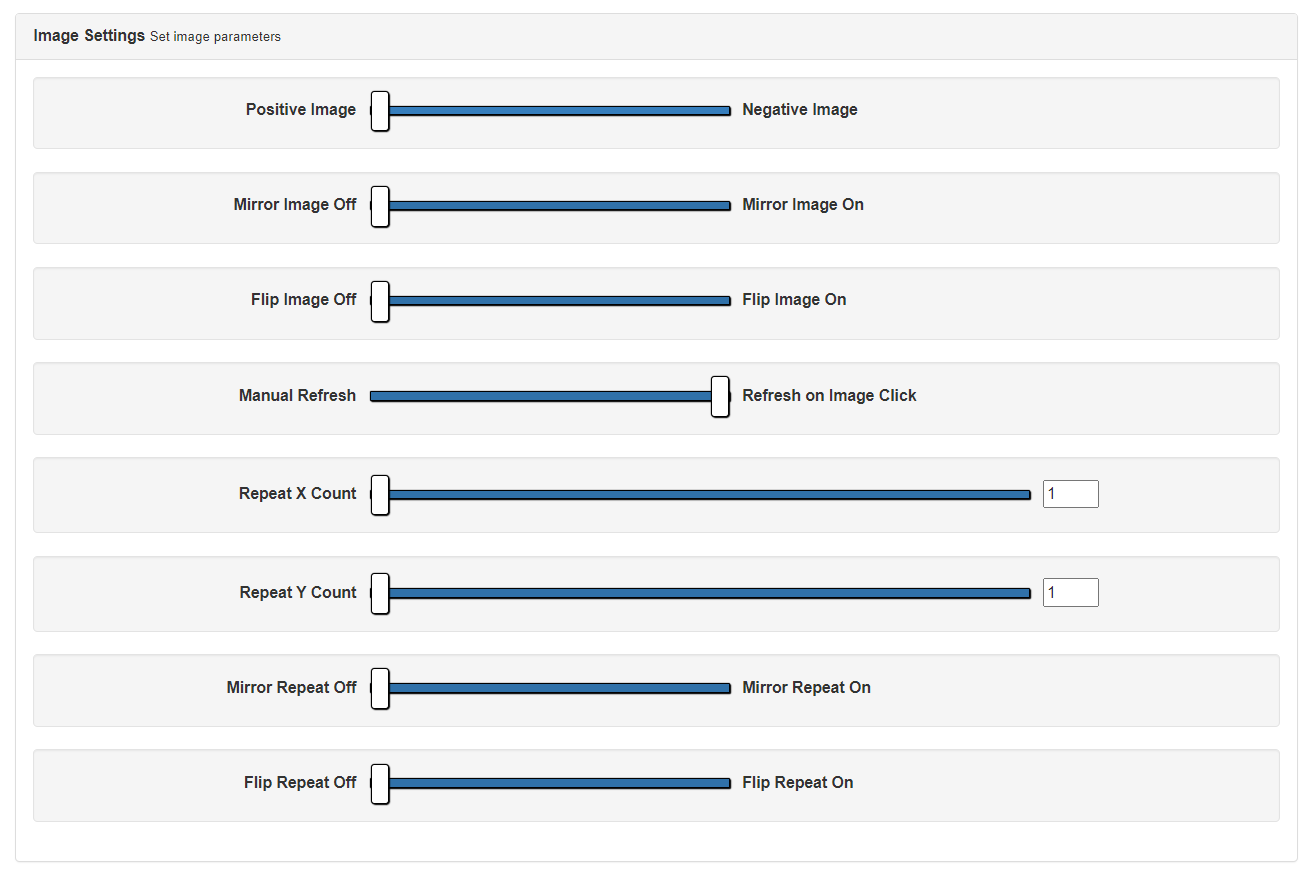Click the Mirror Repeat On label
The image size is (1316, 875).
point(806,688)
